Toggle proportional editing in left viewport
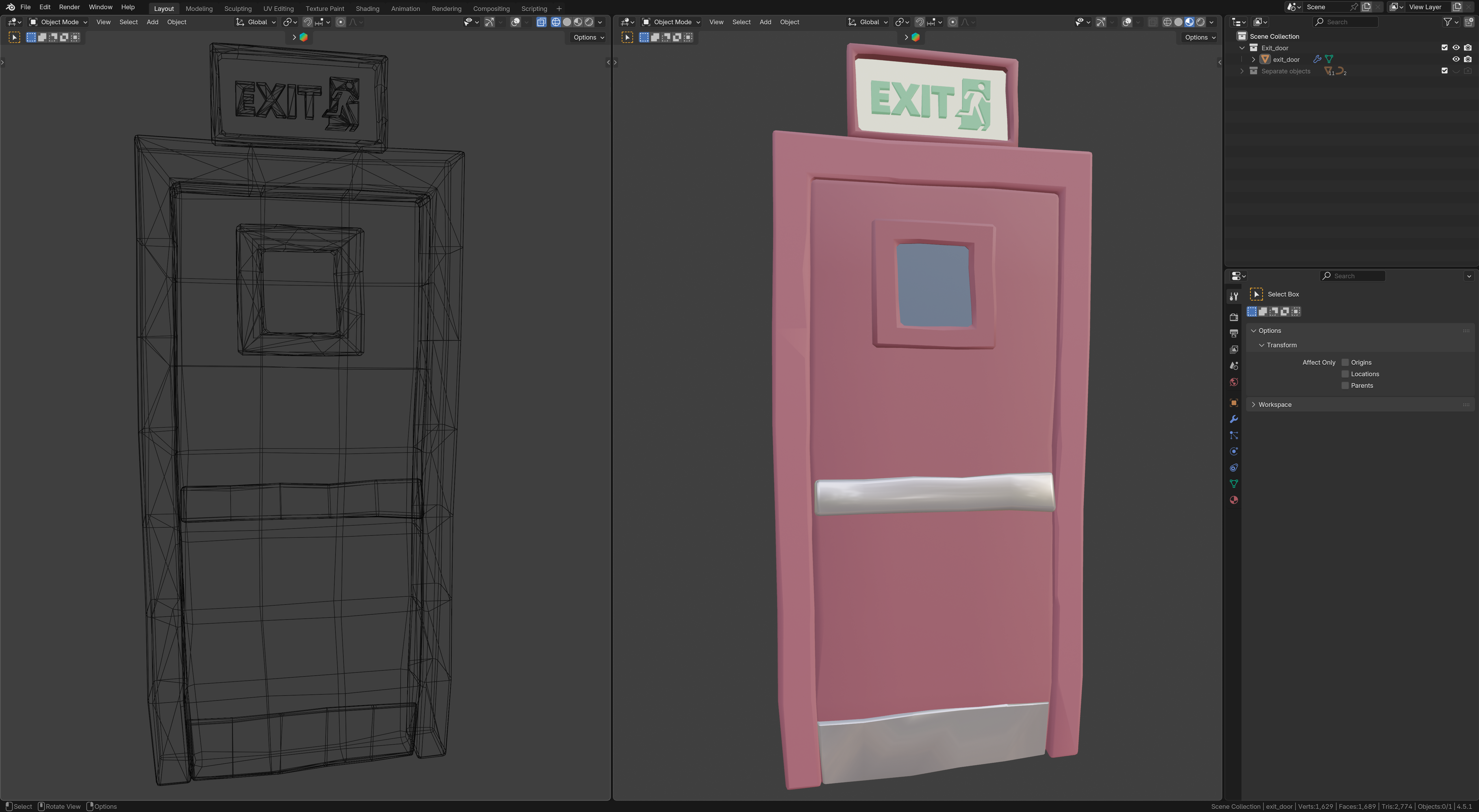The image size is (1479, 812). (x=340, y=22)
